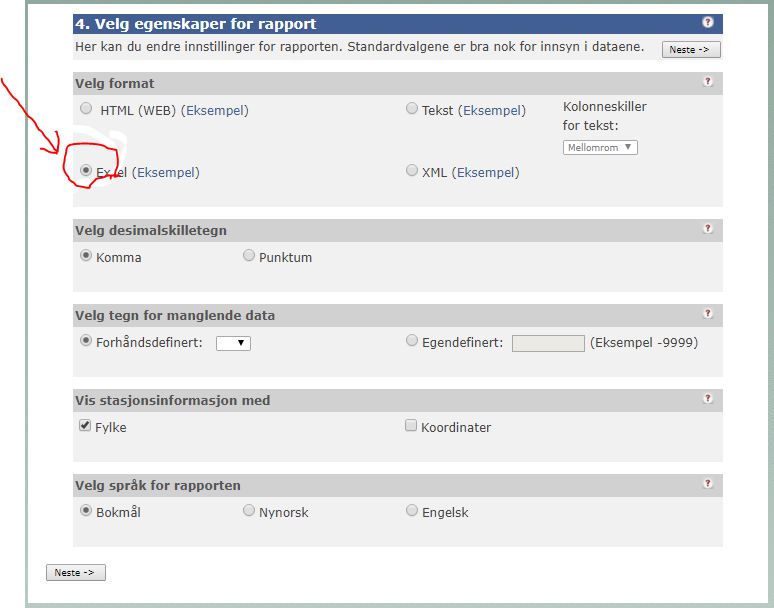The height and width of the screenshot is (608, 774).
Task: Select Komma as decimal separator
Action: tap(86, 255)
